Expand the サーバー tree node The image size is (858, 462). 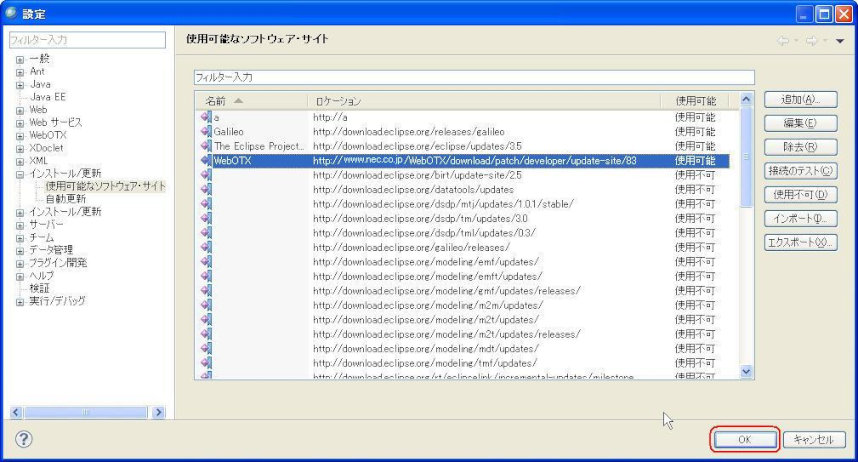coord(19,225)
